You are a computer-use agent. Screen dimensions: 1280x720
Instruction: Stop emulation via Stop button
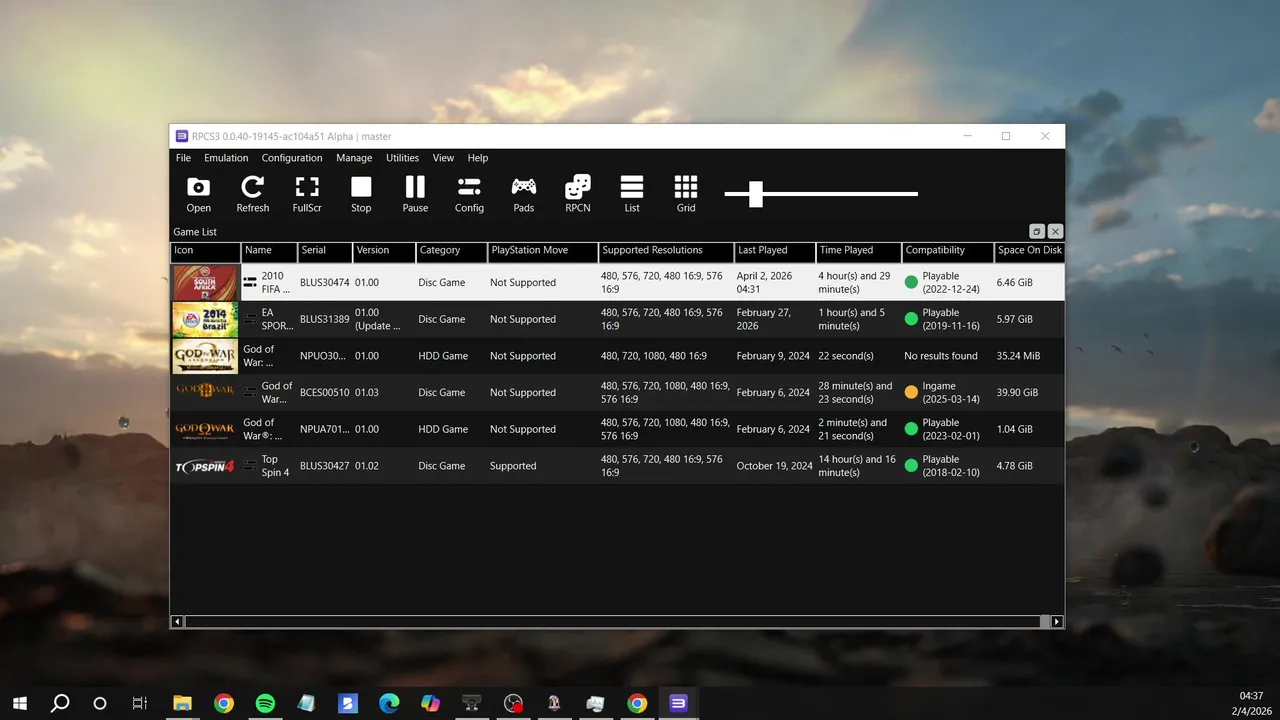(361, 195)
